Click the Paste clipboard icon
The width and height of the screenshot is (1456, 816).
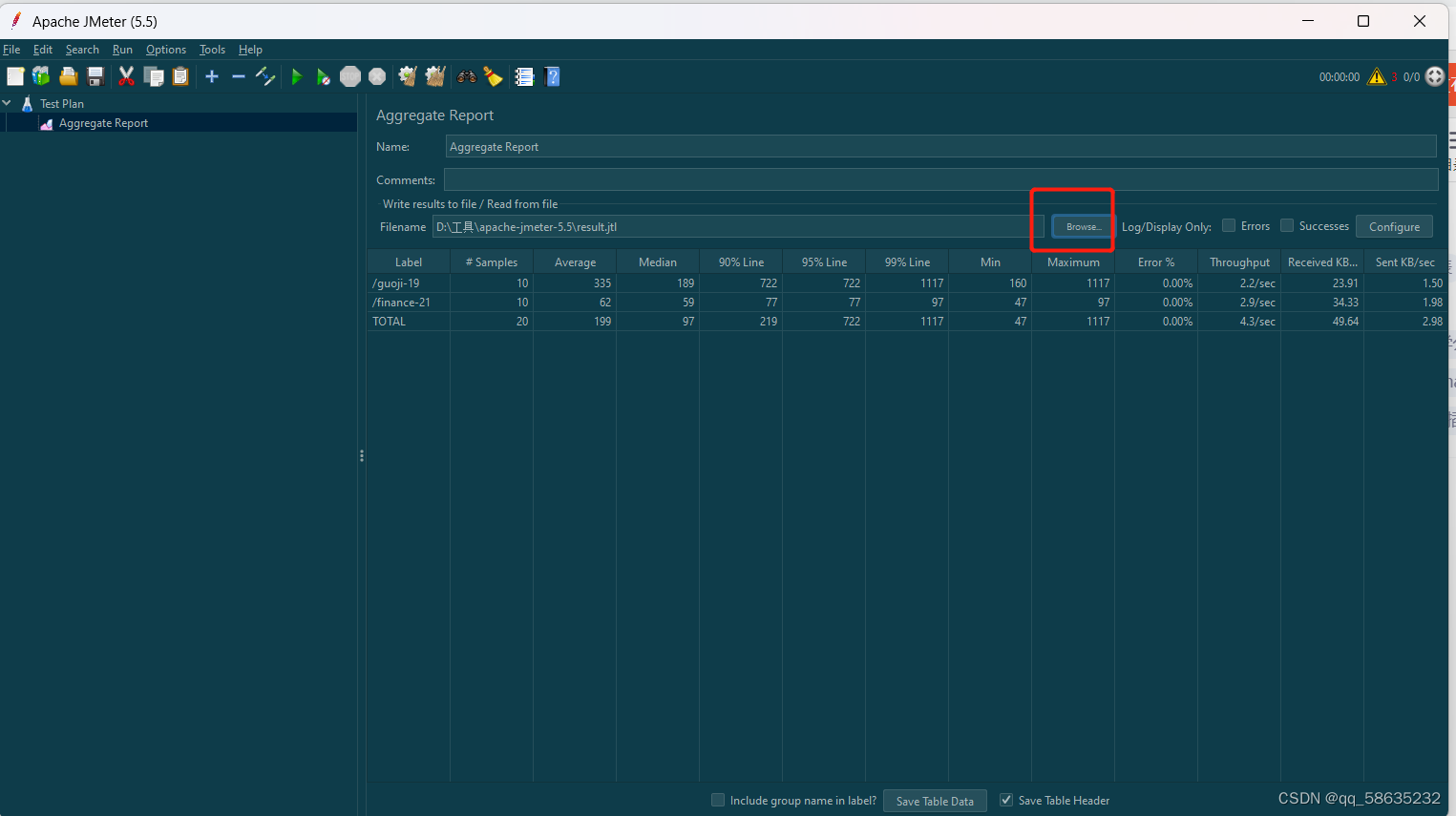click(180, 76)
